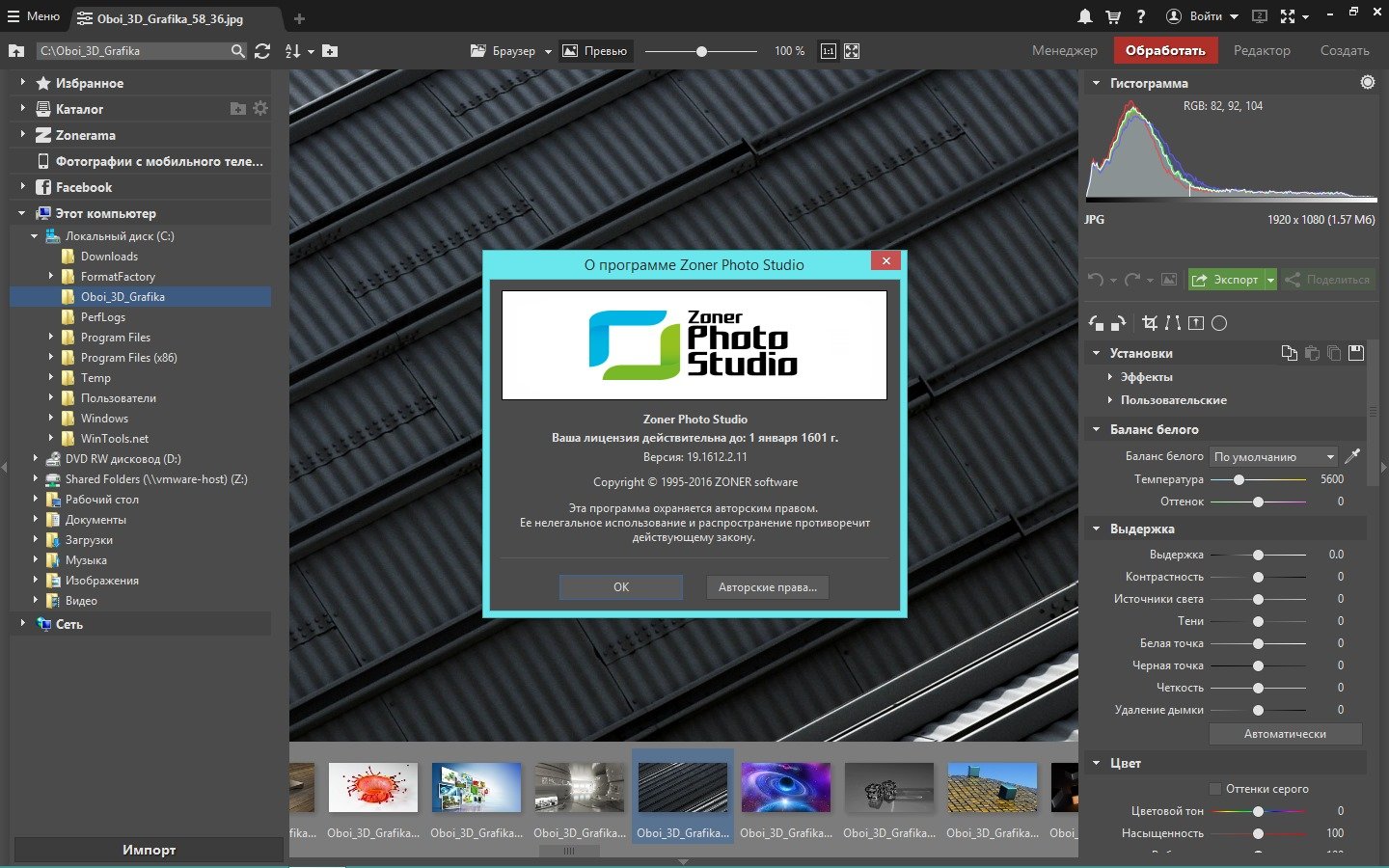This screenshot has width=1389, height=868.
Task: Open the Менеджер tab
Action: point(1064,50)
